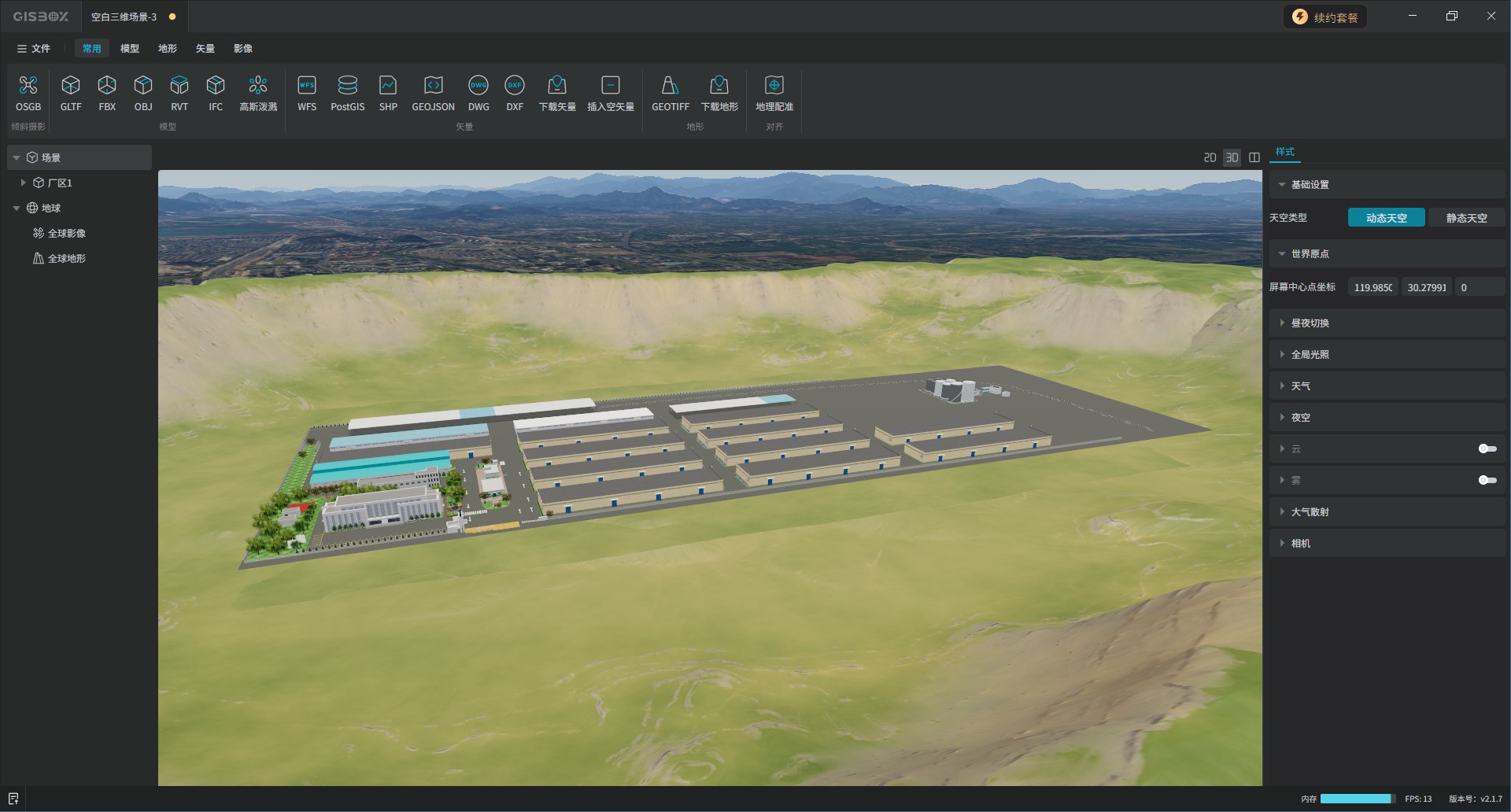Import an OBJ model
1511x812 pixels.
pyautogui.click(x=143, y=93)
